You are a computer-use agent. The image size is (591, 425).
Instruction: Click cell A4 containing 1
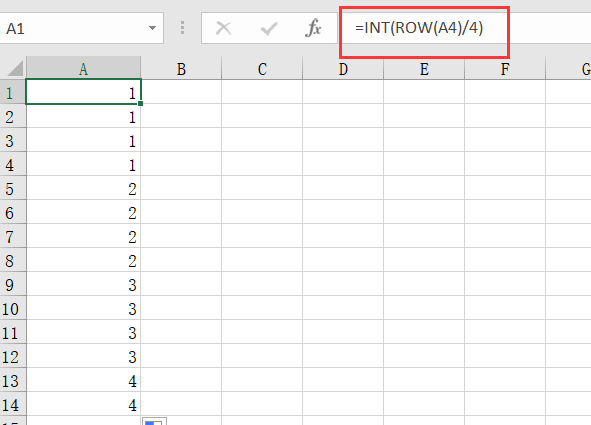tap(83, 164)
